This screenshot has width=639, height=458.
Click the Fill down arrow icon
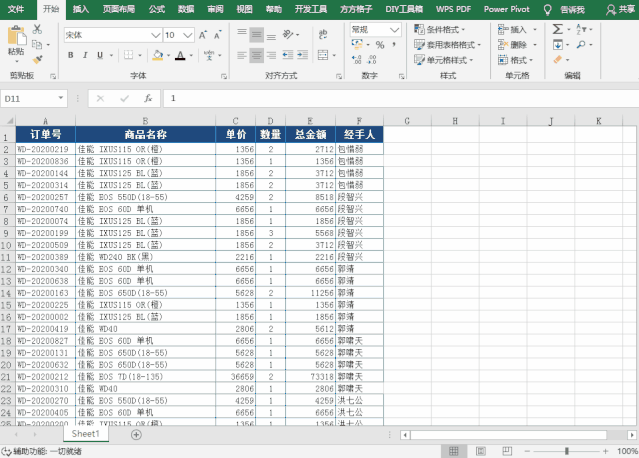(557, 44)
